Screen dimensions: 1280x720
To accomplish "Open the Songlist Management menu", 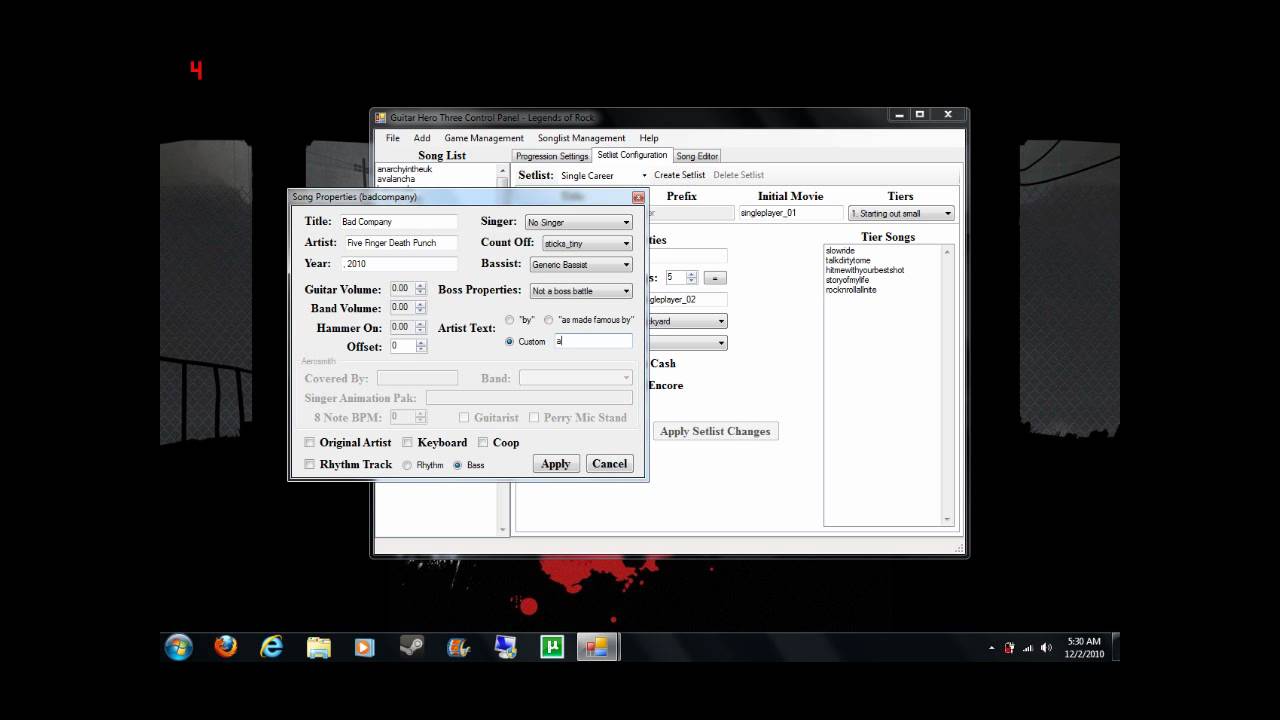I will point(581,138).
